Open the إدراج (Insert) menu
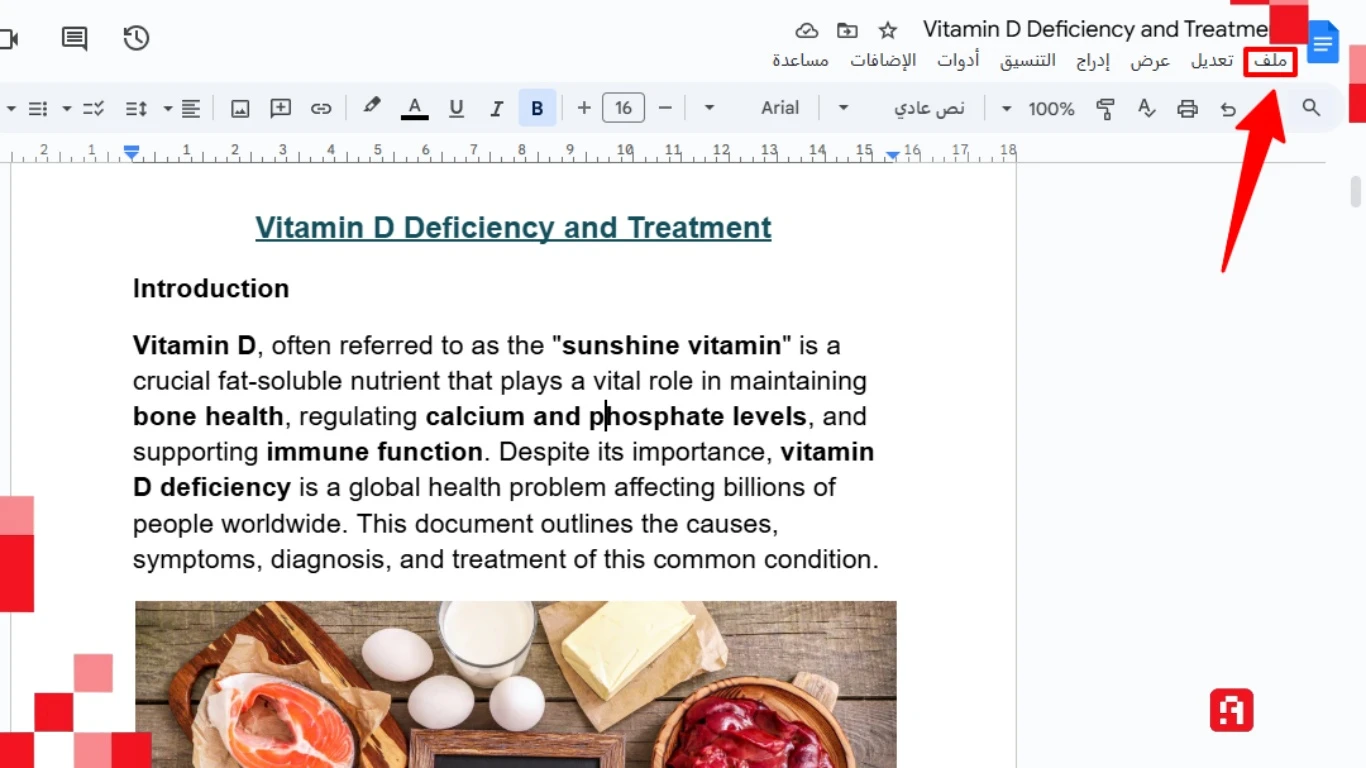Viewport: 1366px width, 768px height. (1093, 61)
